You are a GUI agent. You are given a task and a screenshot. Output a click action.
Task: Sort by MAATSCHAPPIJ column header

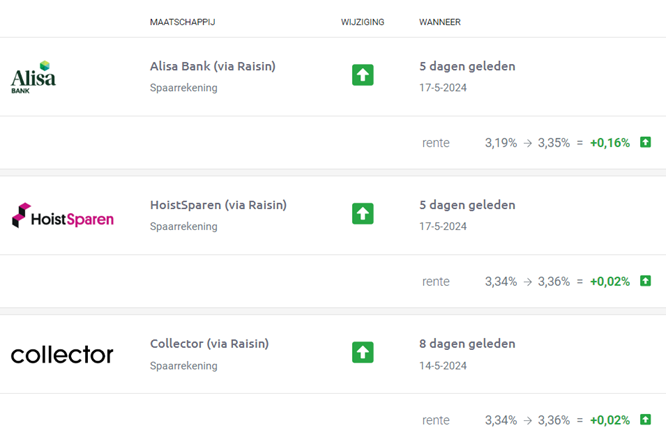tap(182, 22)
